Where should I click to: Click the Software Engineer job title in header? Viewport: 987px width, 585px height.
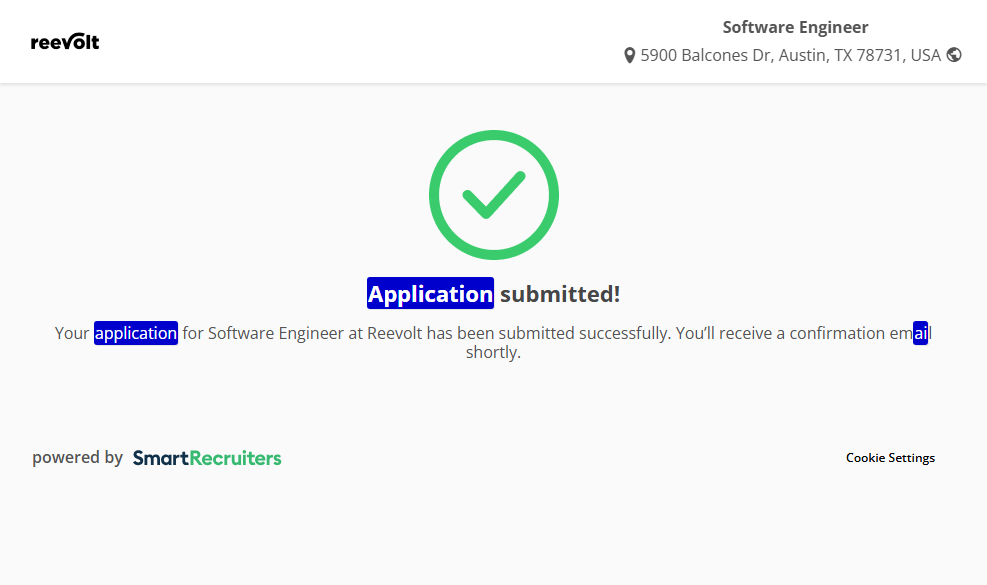tap(795, 27)
